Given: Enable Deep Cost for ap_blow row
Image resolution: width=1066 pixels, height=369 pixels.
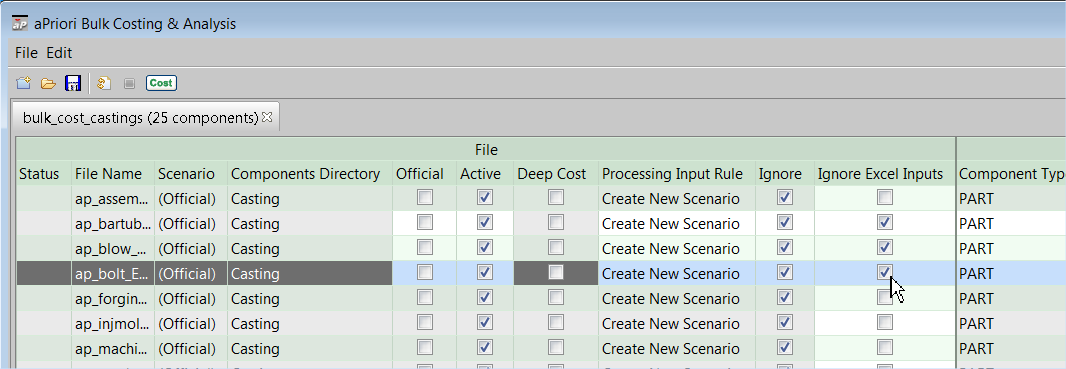Looking at the screenshot, I should [x=556, y=247].
